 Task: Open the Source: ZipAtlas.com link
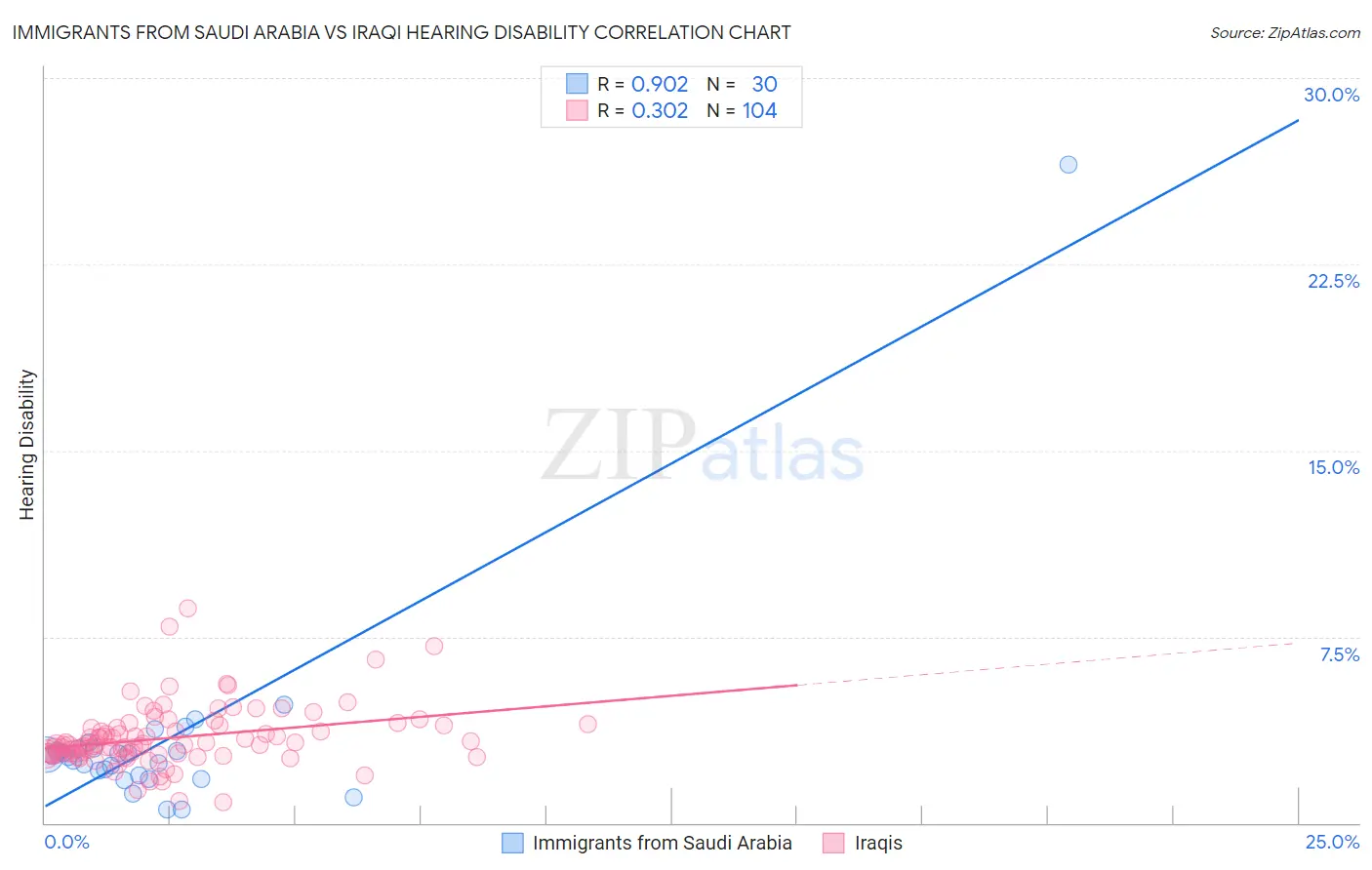pyautogui.click(x=1285, y=32)
